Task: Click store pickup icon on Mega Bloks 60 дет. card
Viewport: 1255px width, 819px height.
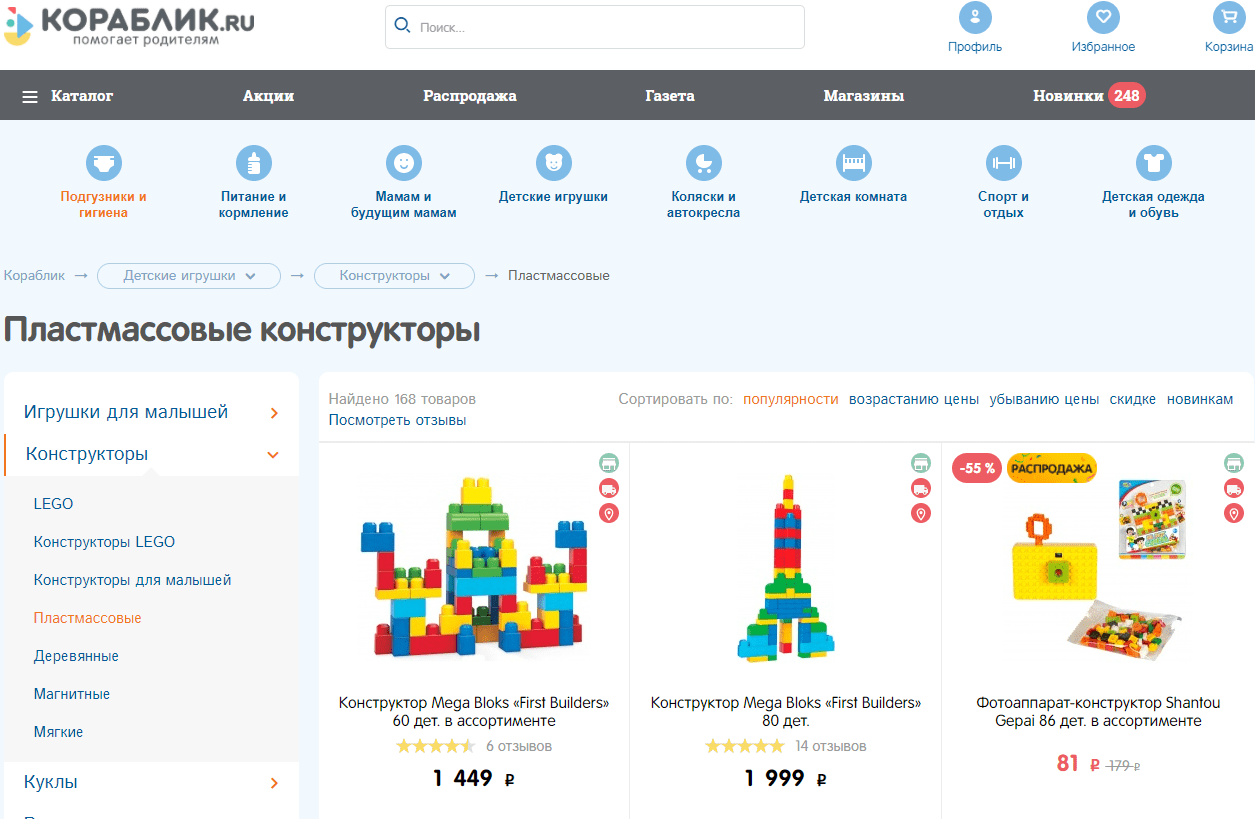Action: (609, 463)
